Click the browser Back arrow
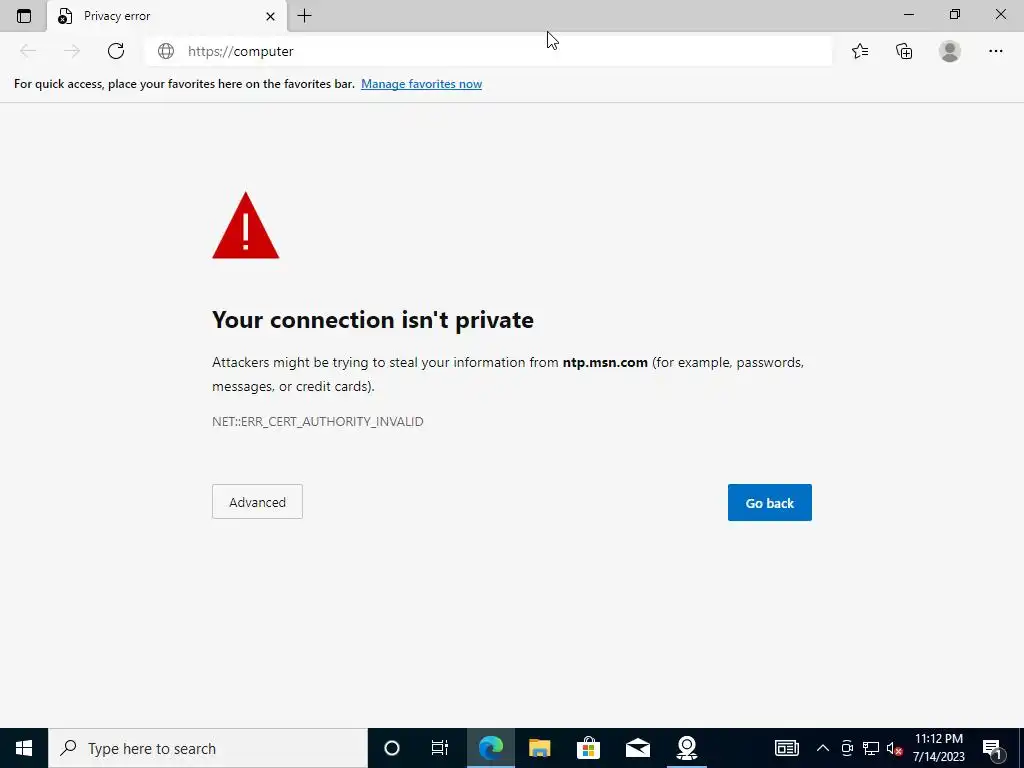This screenshot has width=1024, height=768. [x=27, y=51]
